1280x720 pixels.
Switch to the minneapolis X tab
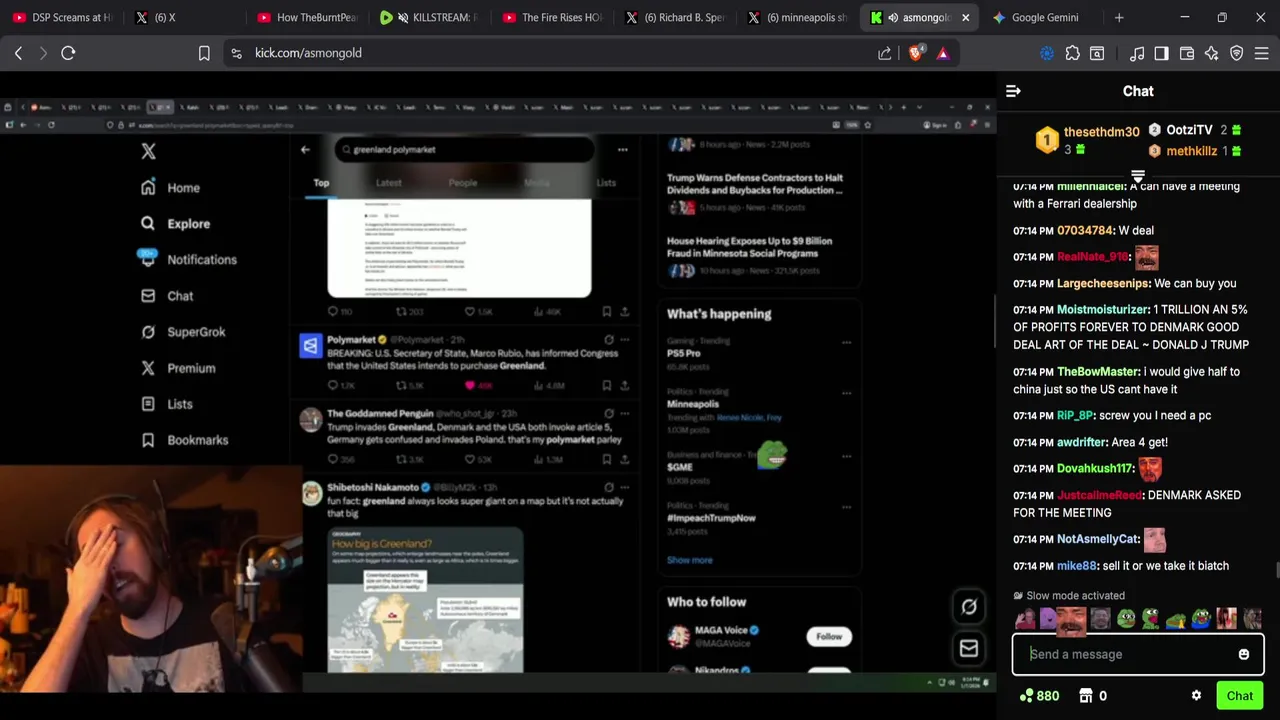pyautogui.click(x=797, y=17)
